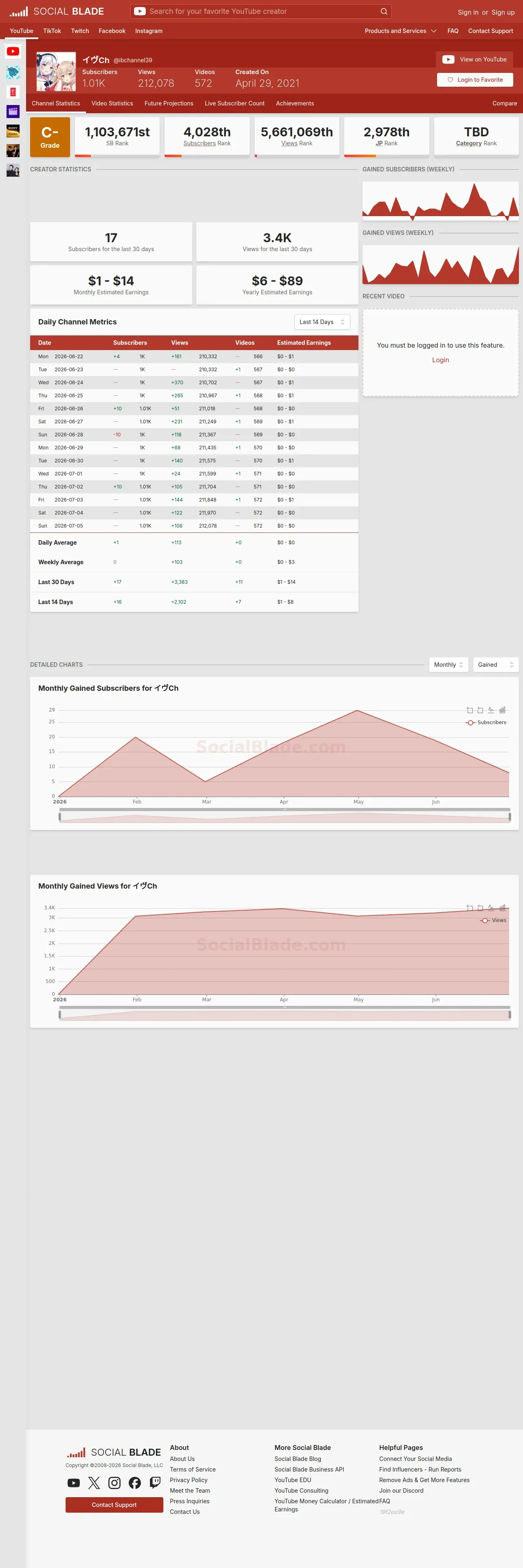This screenshot has width=523, height=1568.
Task: Click the Gained Views weekly mini chart
Action: tap(441, 265)
